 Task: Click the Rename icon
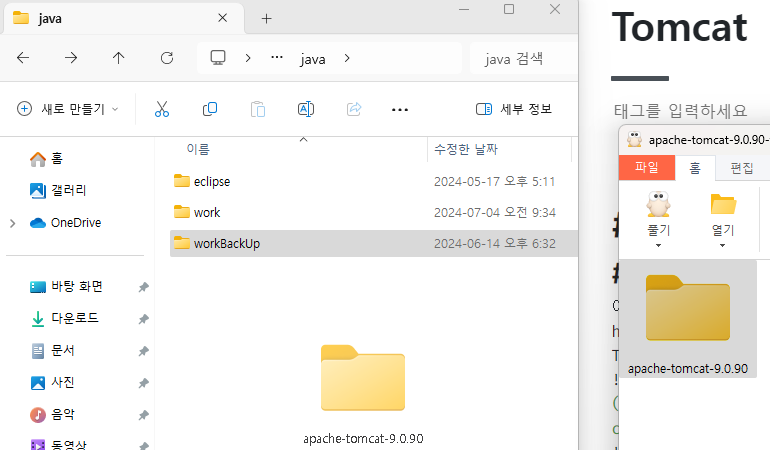point(306,109)
